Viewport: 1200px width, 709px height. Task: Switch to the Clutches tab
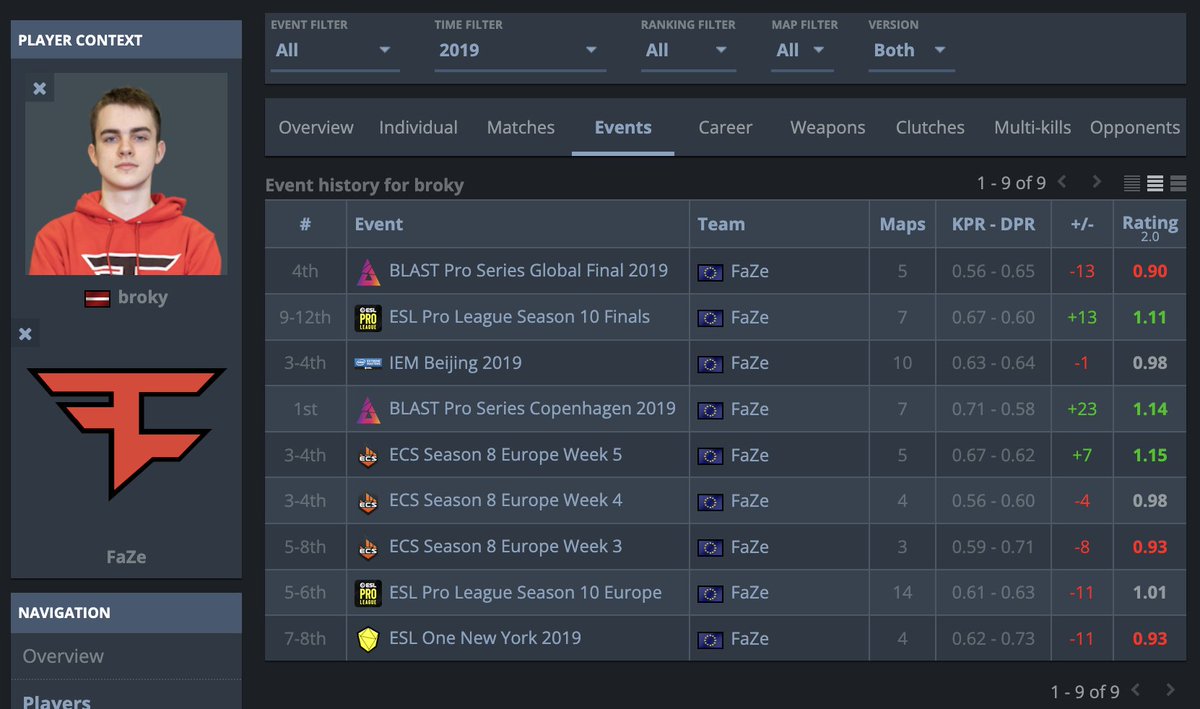point(930,128)
